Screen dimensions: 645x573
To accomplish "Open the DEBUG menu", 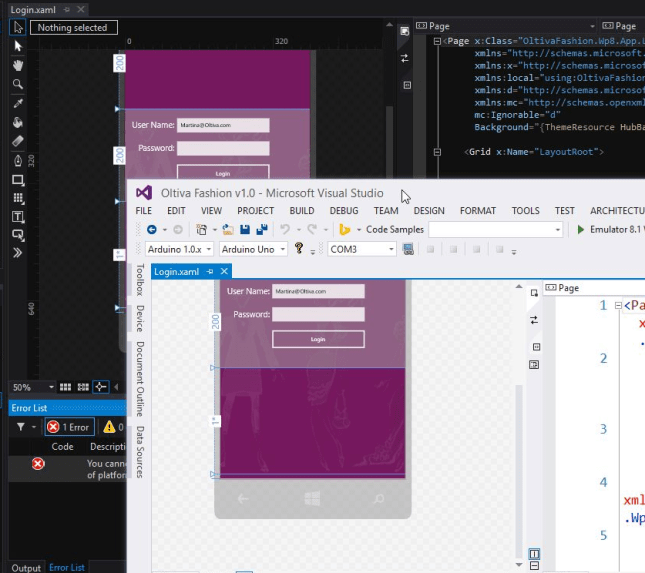I will pyautogui.click(x=343, y=211).
